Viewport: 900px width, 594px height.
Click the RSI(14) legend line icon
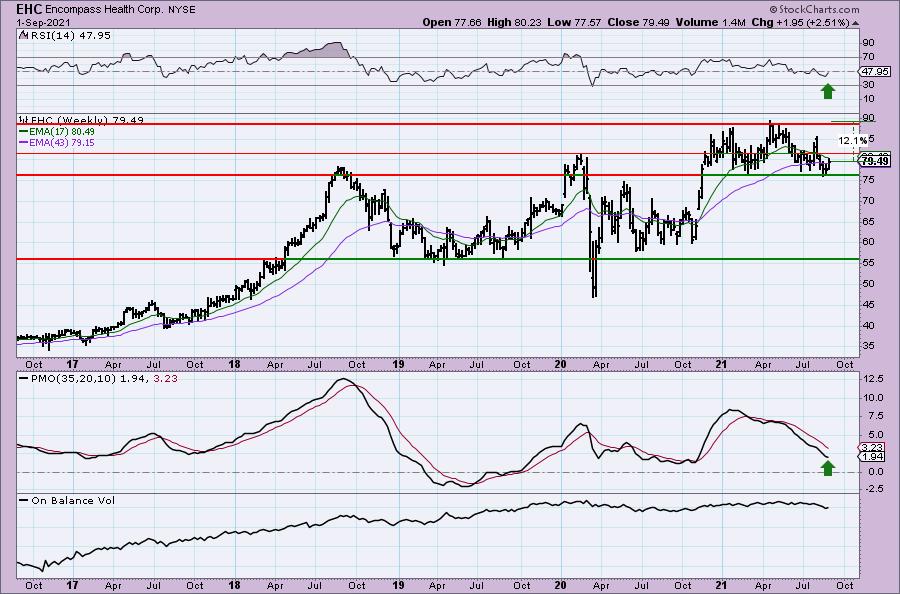coord(23,35)
